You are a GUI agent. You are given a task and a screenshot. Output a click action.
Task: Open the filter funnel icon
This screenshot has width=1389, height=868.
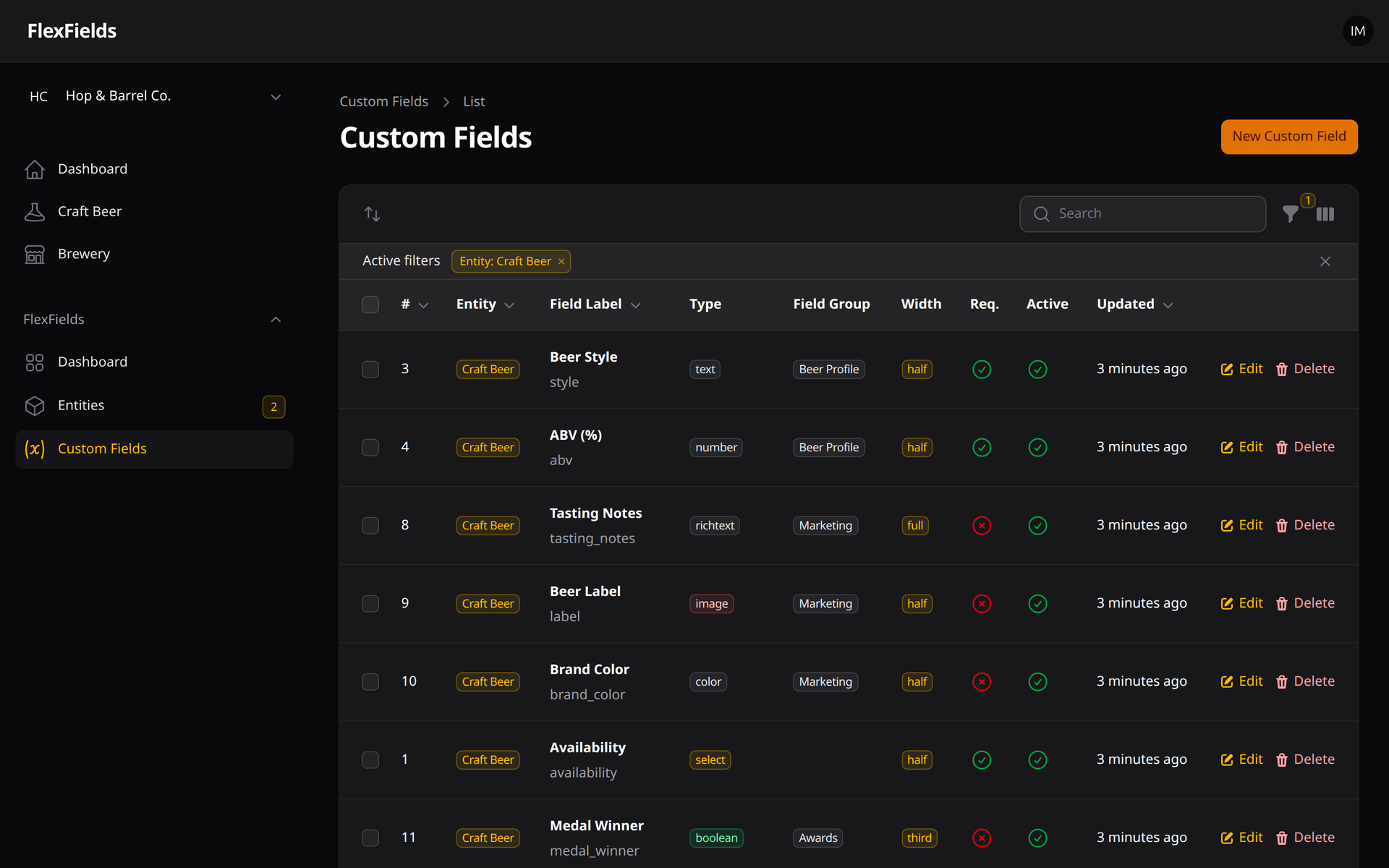(x=1290, y=214)
